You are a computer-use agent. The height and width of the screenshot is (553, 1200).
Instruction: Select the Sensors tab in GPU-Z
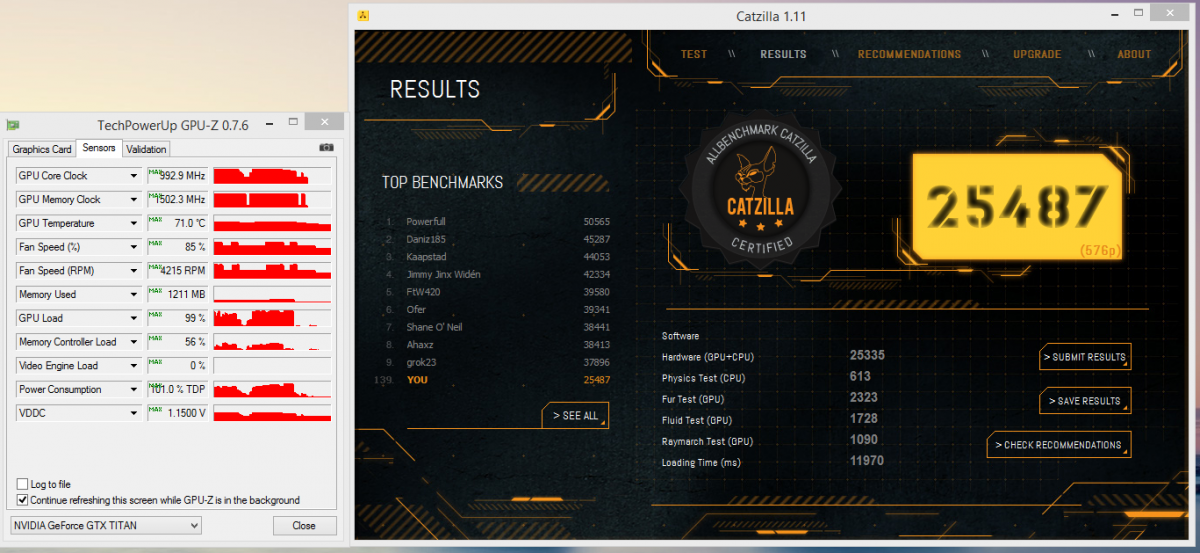99,148
